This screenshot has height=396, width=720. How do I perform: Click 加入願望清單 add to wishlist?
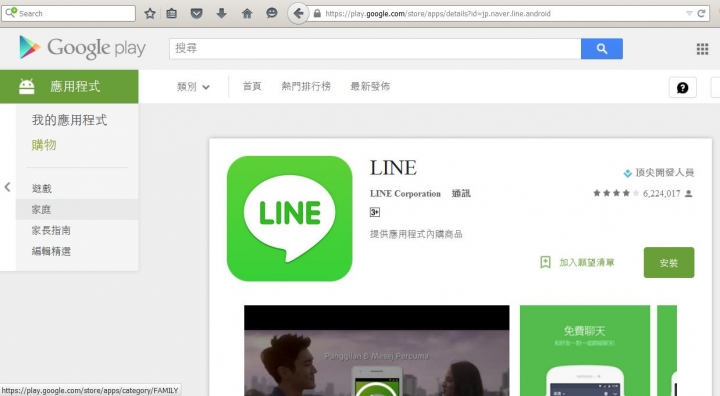586,263
